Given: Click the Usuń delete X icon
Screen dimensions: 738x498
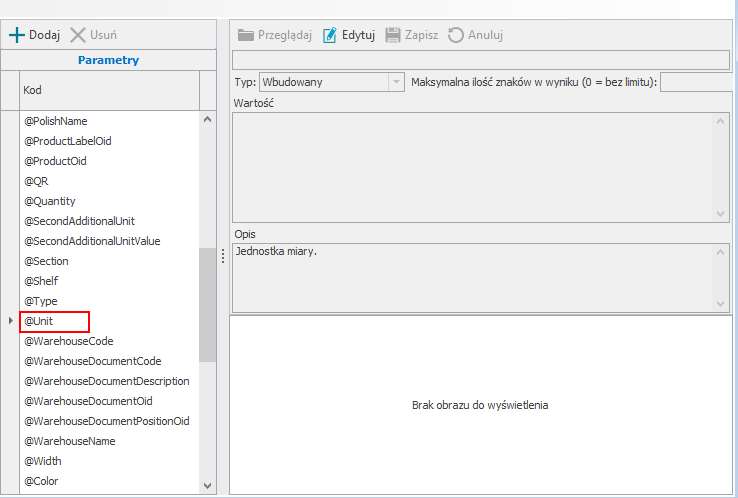Looking at the screenshot, I should (x=78, y=35).
